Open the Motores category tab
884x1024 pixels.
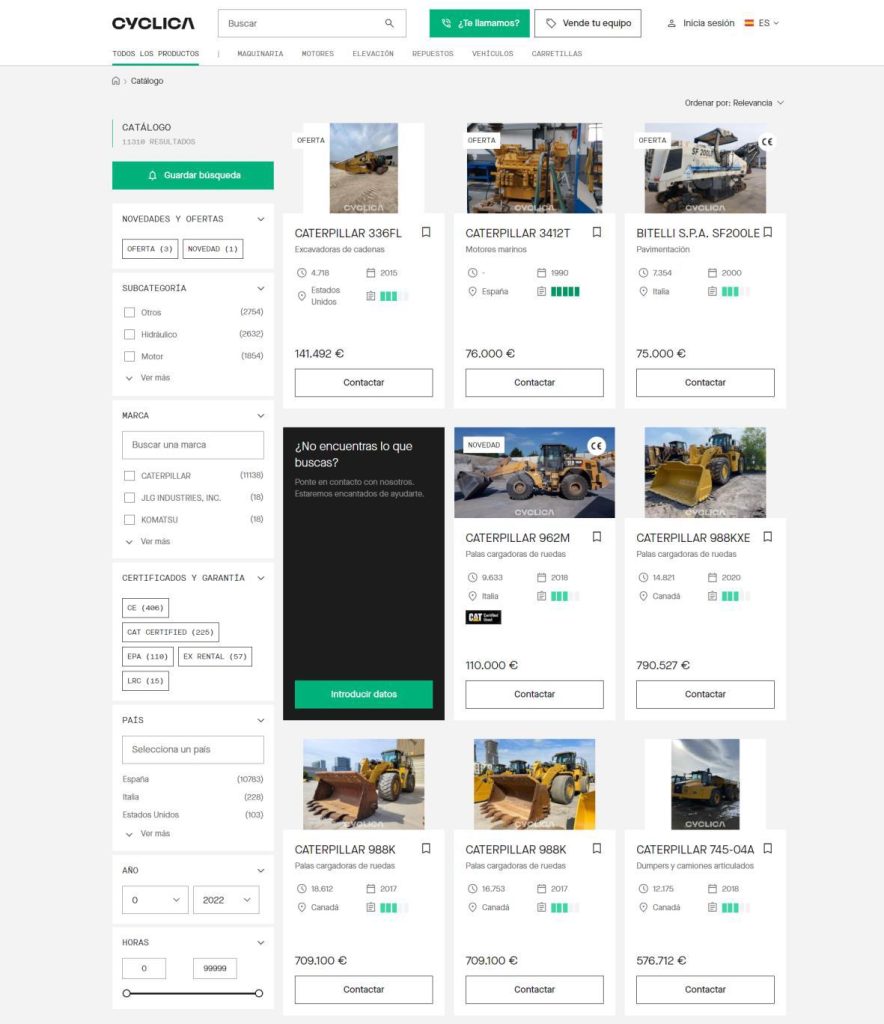318,54
